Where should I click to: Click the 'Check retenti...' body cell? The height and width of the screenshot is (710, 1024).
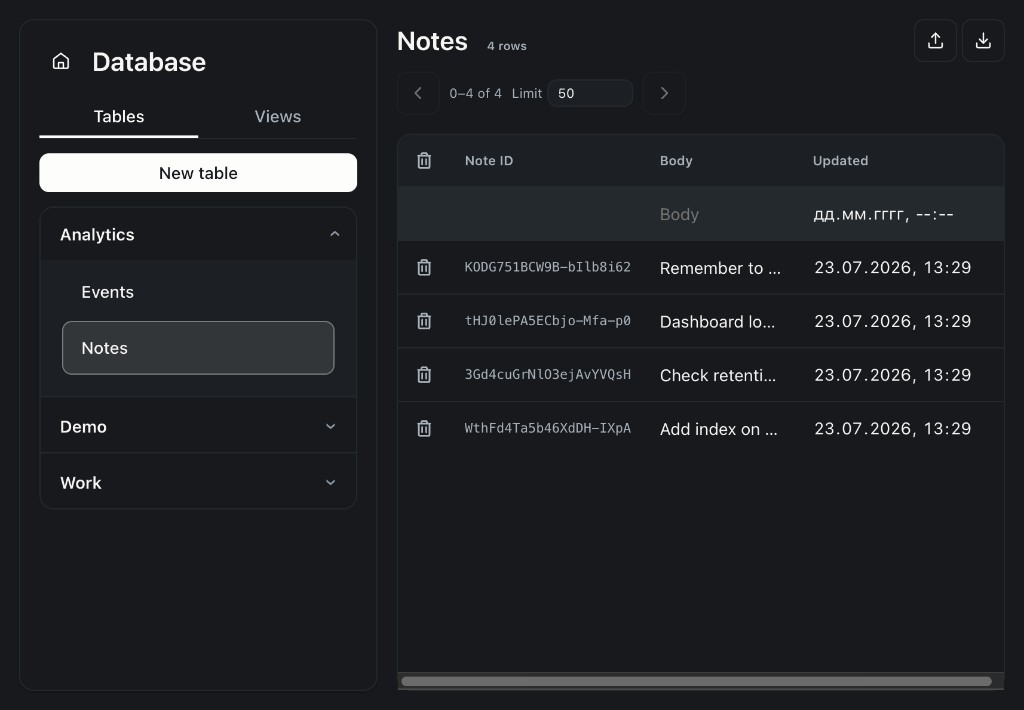click(718, 375)
